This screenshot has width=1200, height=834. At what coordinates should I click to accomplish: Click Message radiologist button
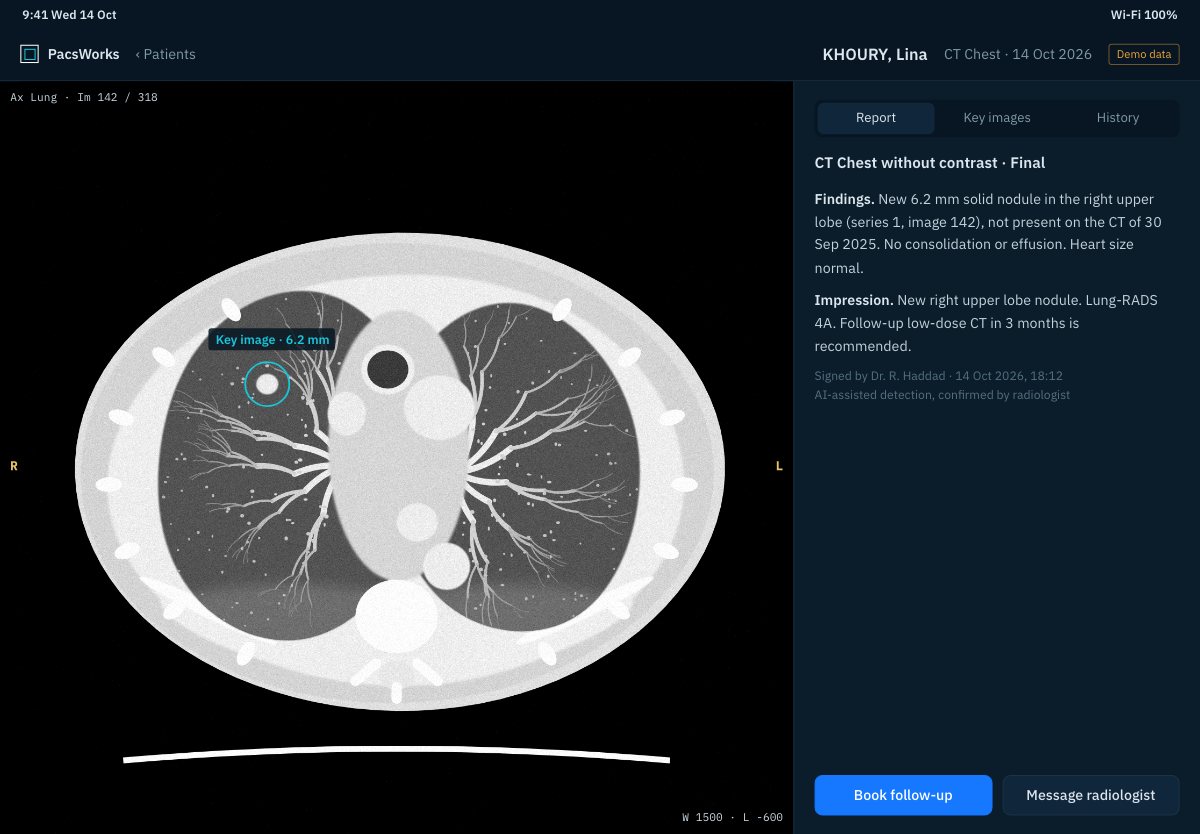pos(1091,795)
